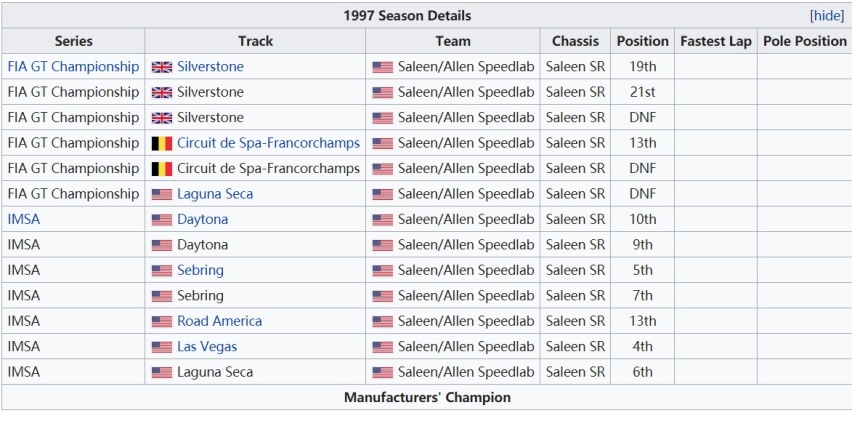Image resolution: width=852 pixels, height=429 pixels.
Task: Click the Position column header
Action: click(642, 41)
